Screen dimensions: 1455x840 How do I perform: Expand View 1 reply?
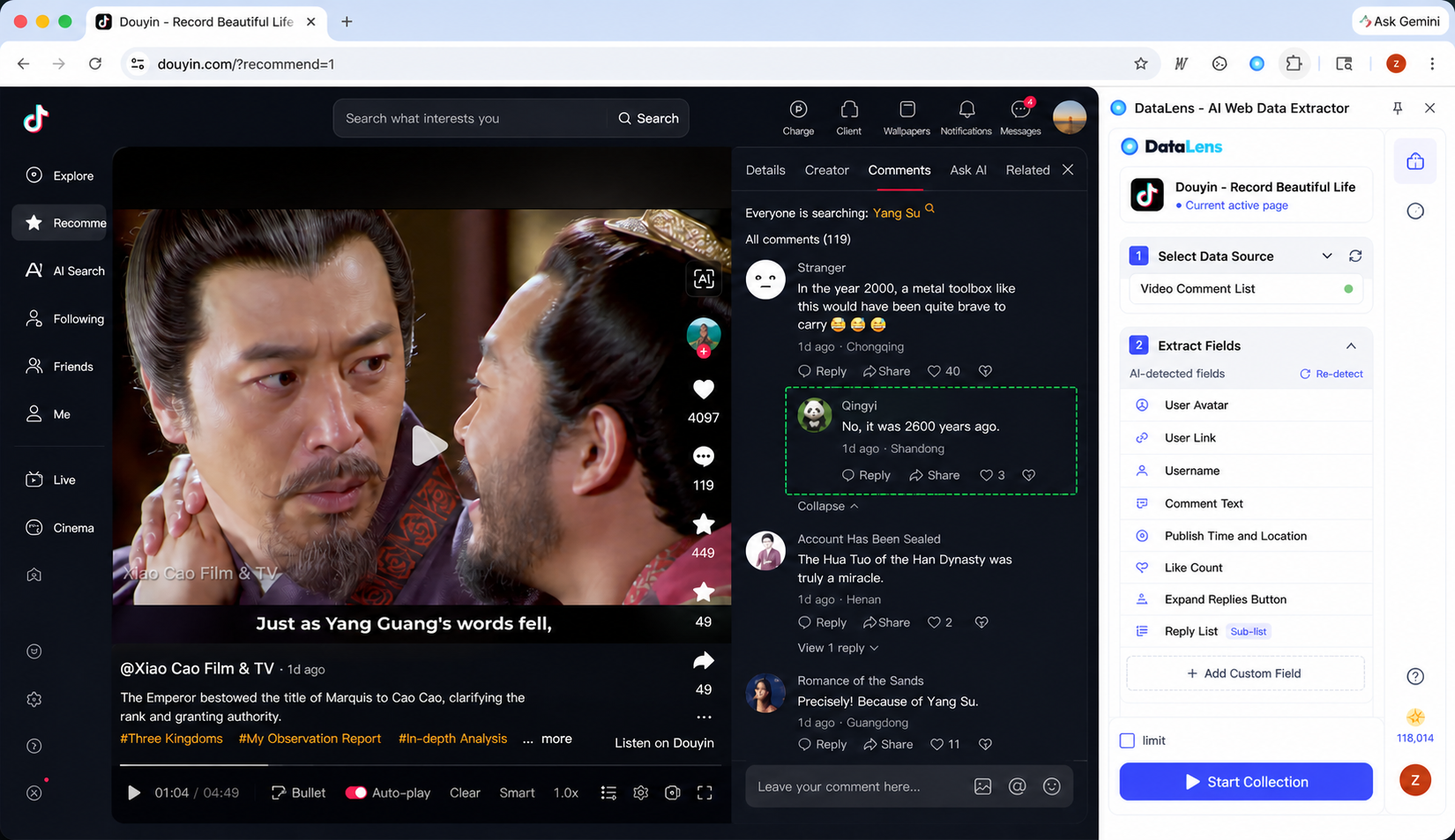point(838,648)
